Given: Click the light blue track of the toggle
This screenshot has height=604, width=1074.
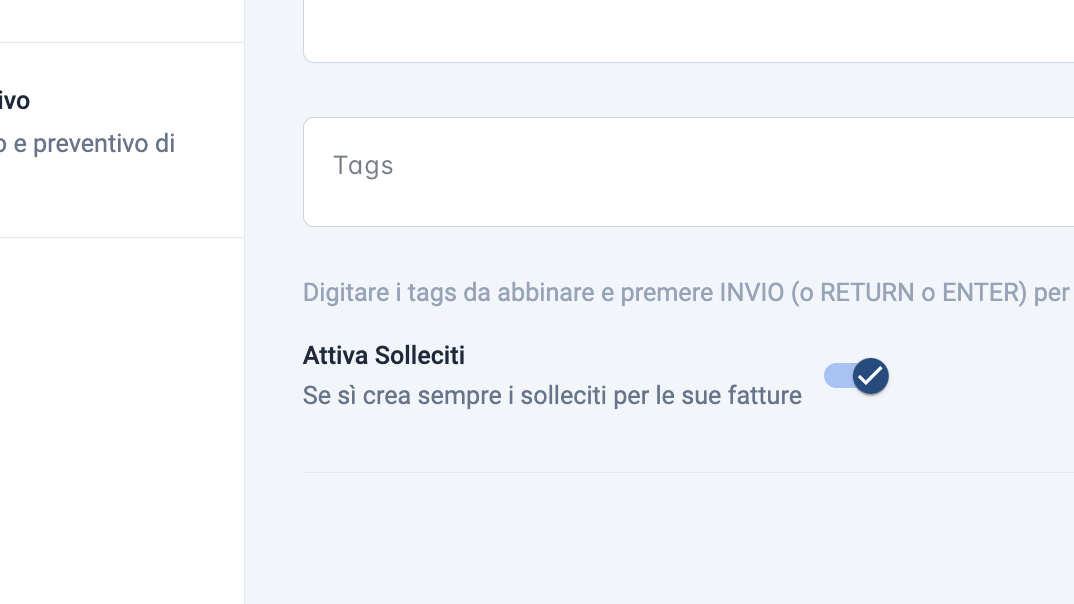Looking at the screenshot, I should pyautogui.click(x=838, y=376).
